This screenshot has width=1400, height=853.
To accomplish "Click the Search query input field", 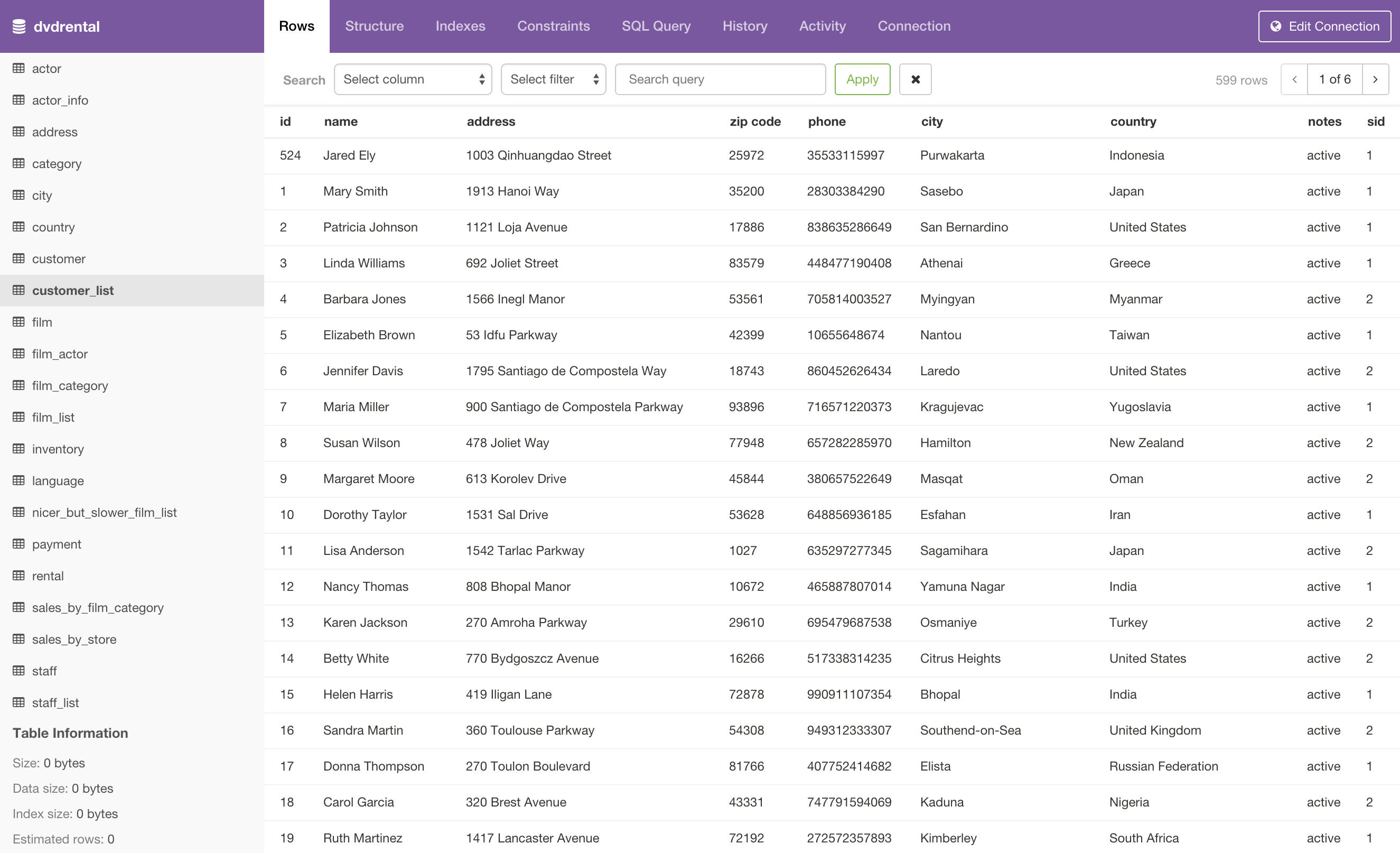I will pos(721,79).
